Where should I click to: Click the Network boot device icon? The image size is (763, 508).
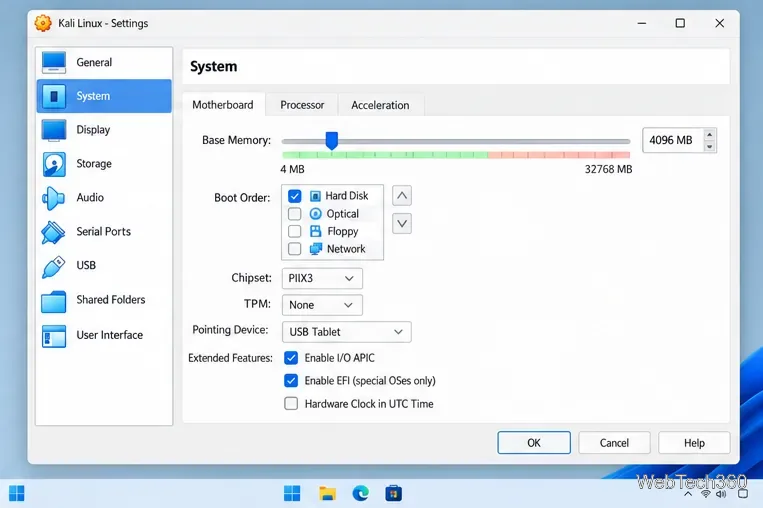click(x=315, y=249)
